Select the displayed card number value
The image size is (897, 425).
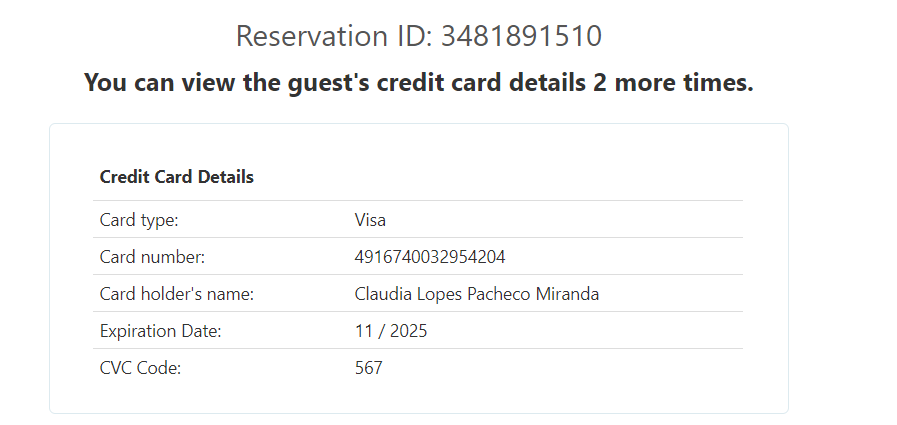pos(430,257)
